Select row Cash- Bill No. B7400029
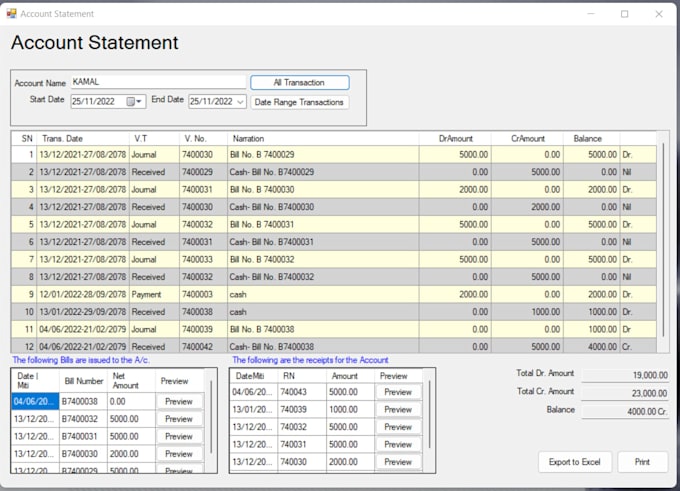 coord(333,172)
